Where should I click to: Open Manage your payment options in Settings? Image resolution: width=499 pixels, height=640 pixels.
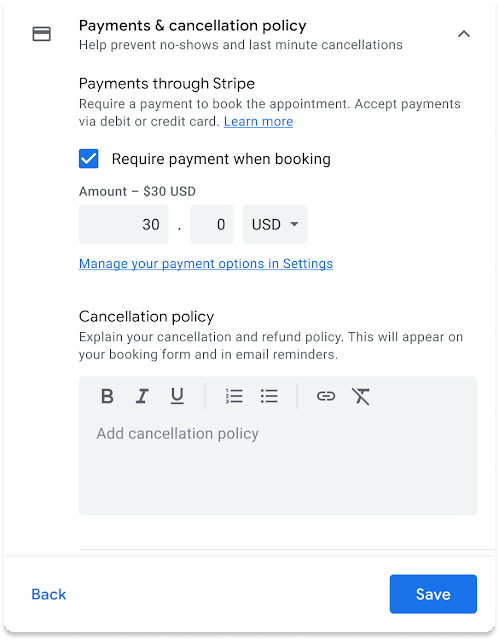click(206, 264)
